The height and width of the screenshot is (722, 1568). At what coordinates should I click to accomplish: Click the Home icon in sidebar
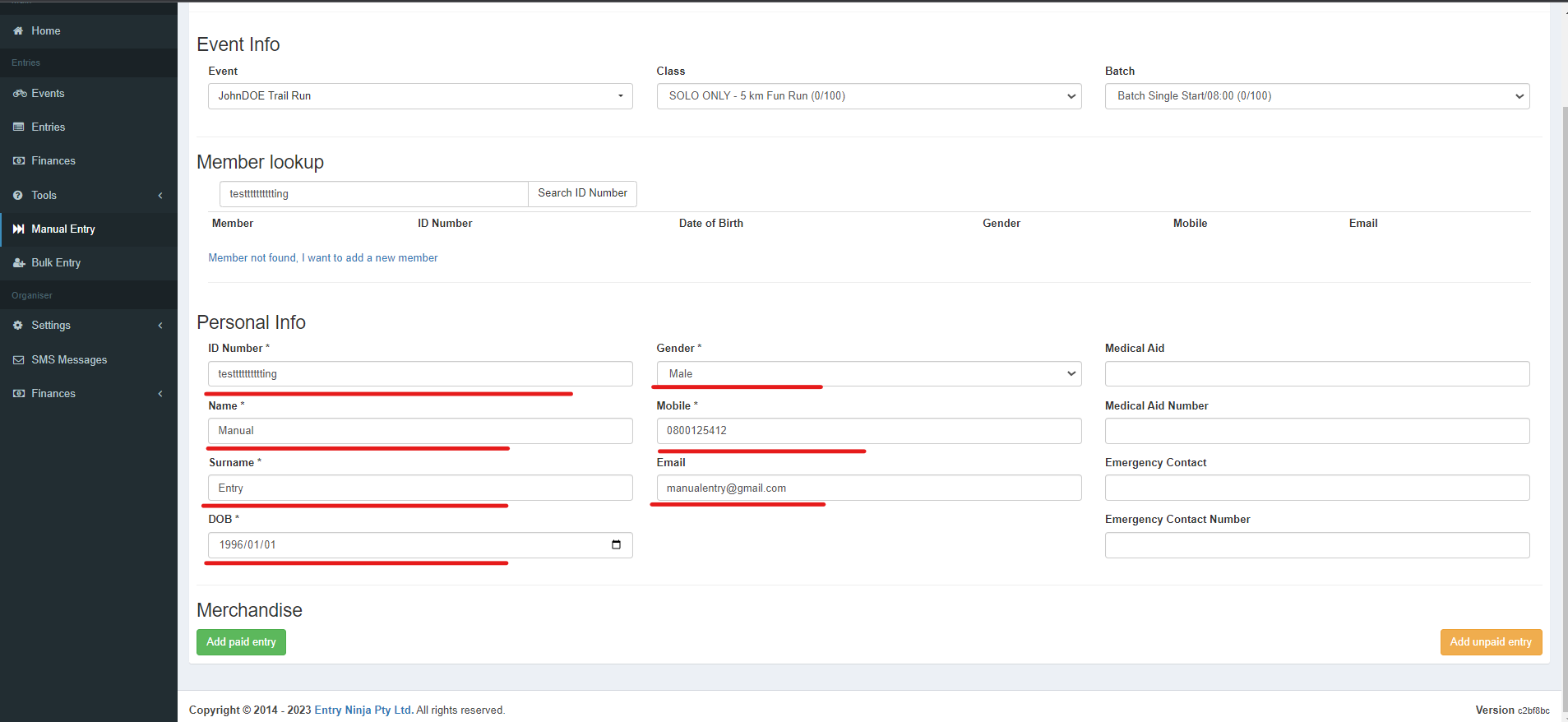[x=18, y=31]
